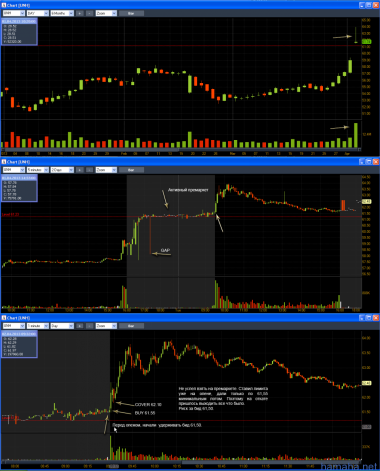
Task: Close the bottom Chart [UNH] window
Action: tap(376, 318)
